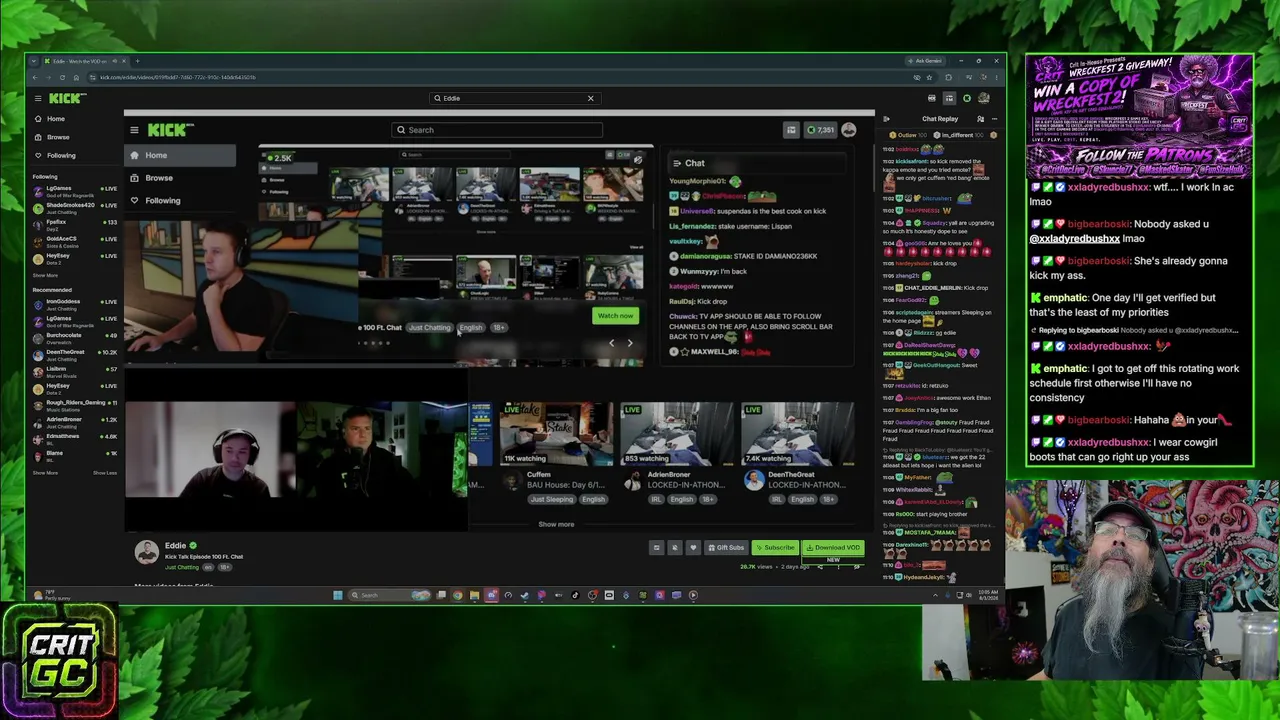
Task: Go back using the browser back arrow
Action: (x=35, y=77)
